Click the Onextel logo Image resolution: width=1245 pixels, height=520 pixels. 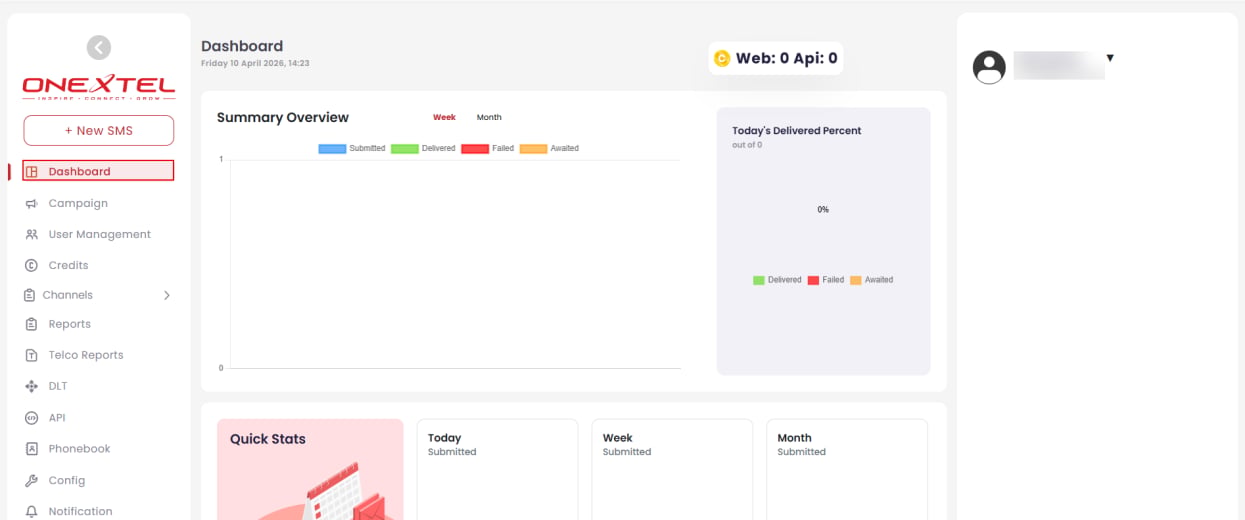point(99,88)
